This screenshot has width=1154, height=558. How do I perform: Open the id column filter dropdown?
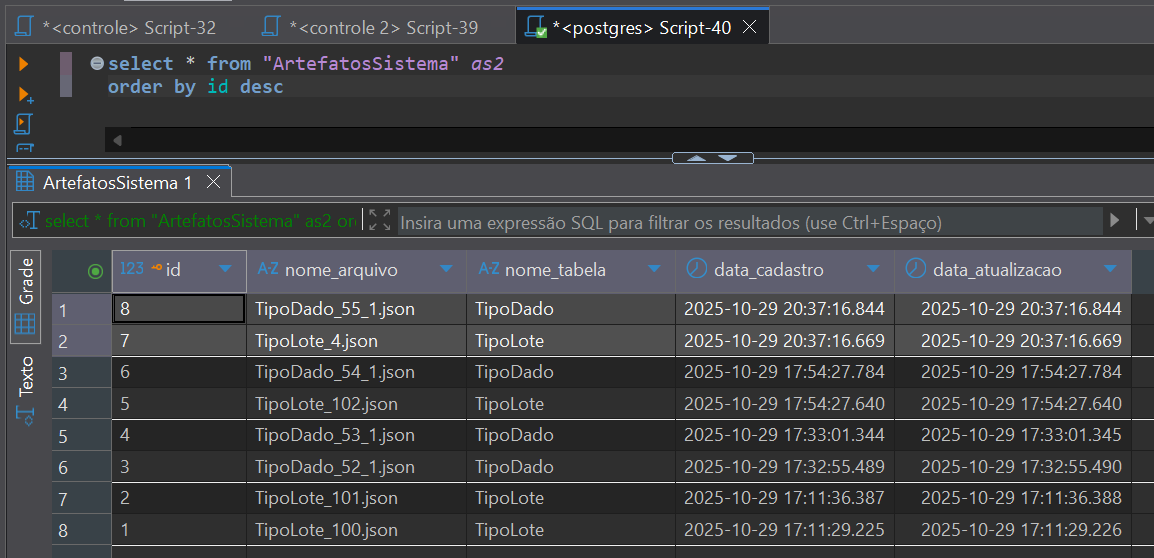(x=225, y=270)
